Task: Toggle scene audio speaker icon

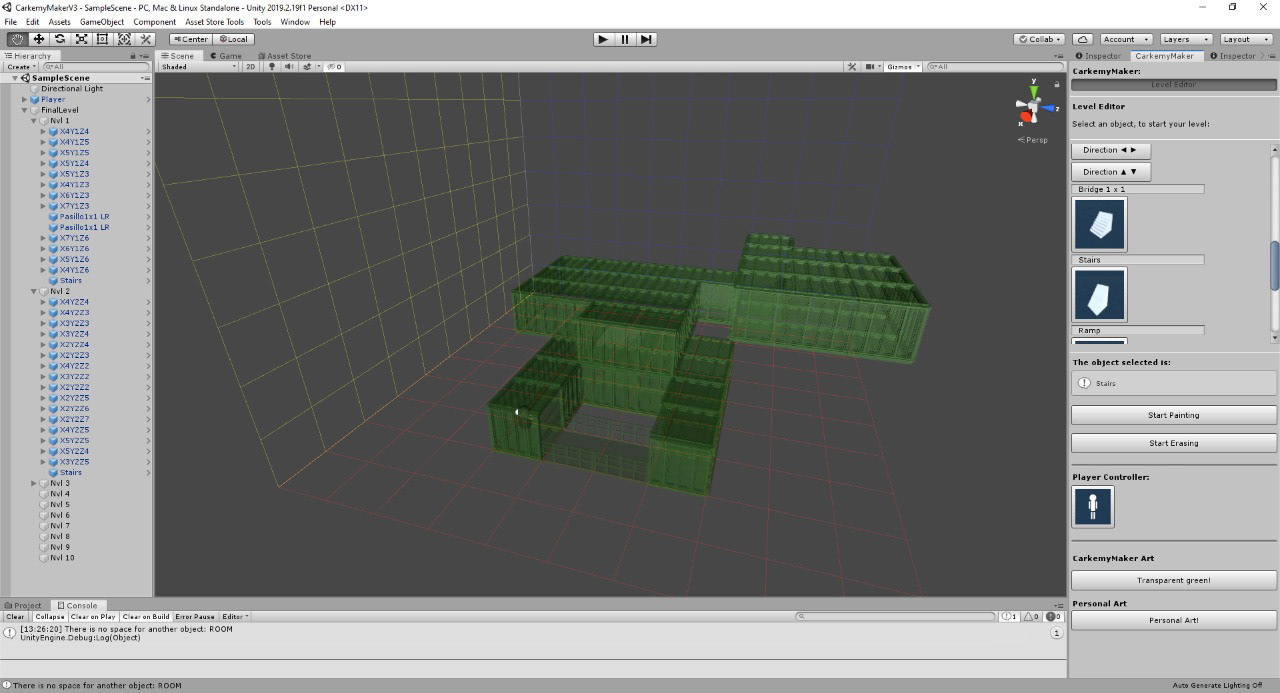Action: tap(289, 67)
